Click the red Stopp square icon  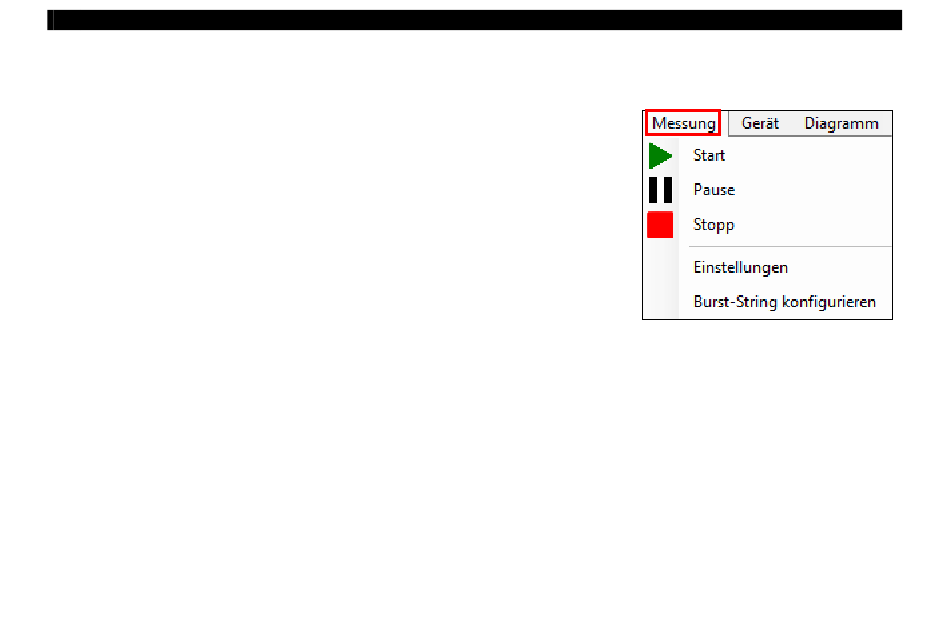[660, 225]
